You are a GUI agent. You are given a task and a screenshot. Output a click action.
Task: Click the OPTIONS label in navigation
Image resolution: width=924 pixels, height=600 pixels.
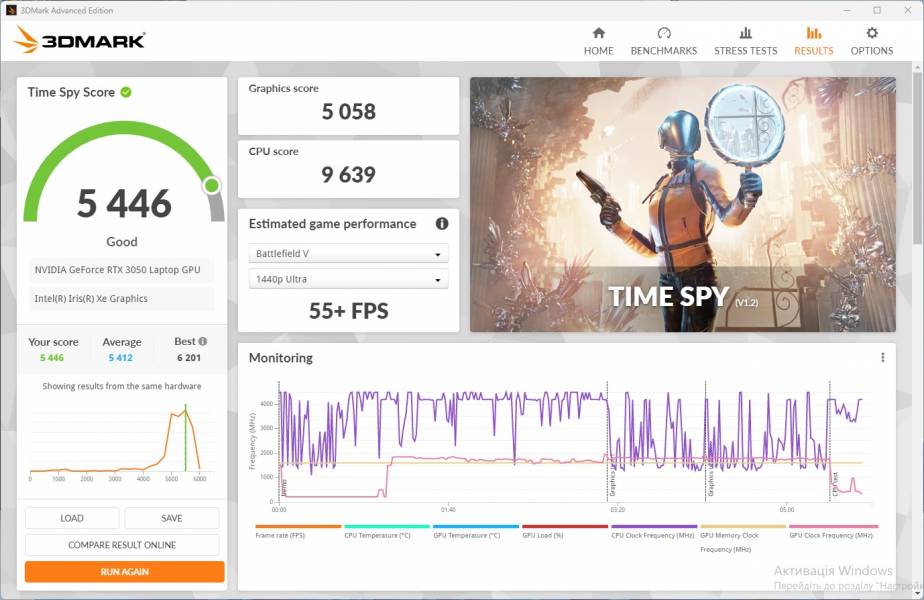click(872, 51)
